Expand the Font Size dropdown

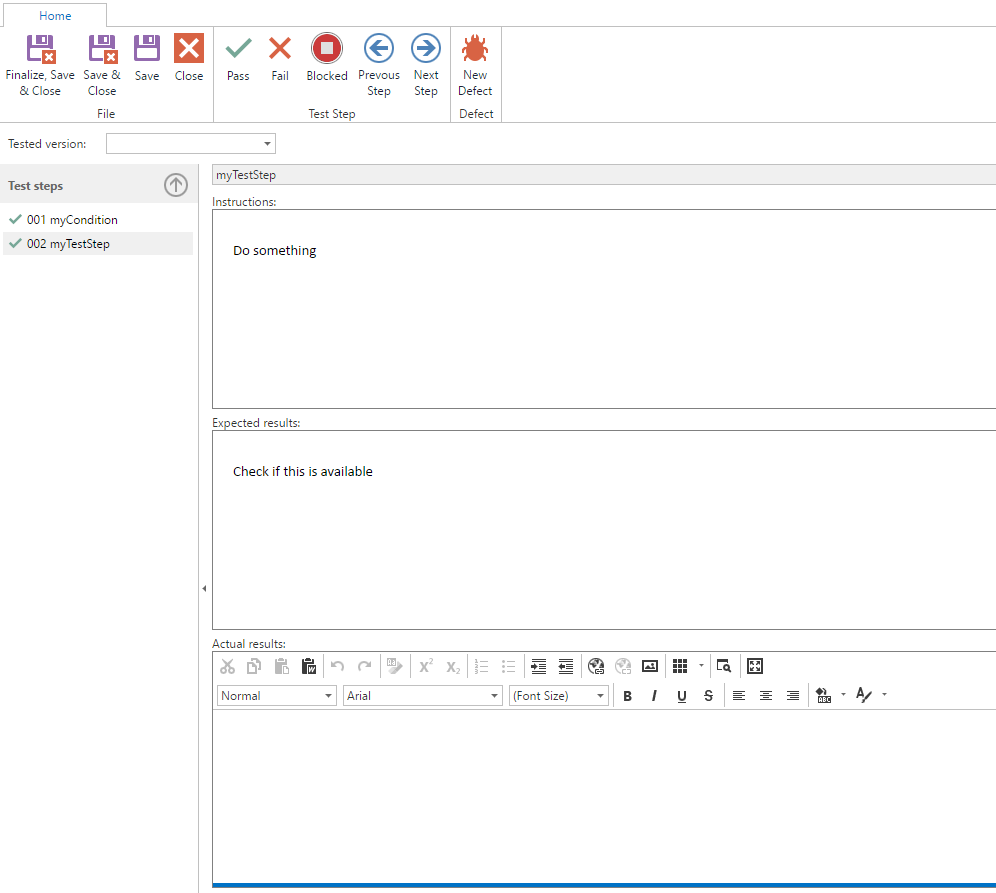[600, 696]
